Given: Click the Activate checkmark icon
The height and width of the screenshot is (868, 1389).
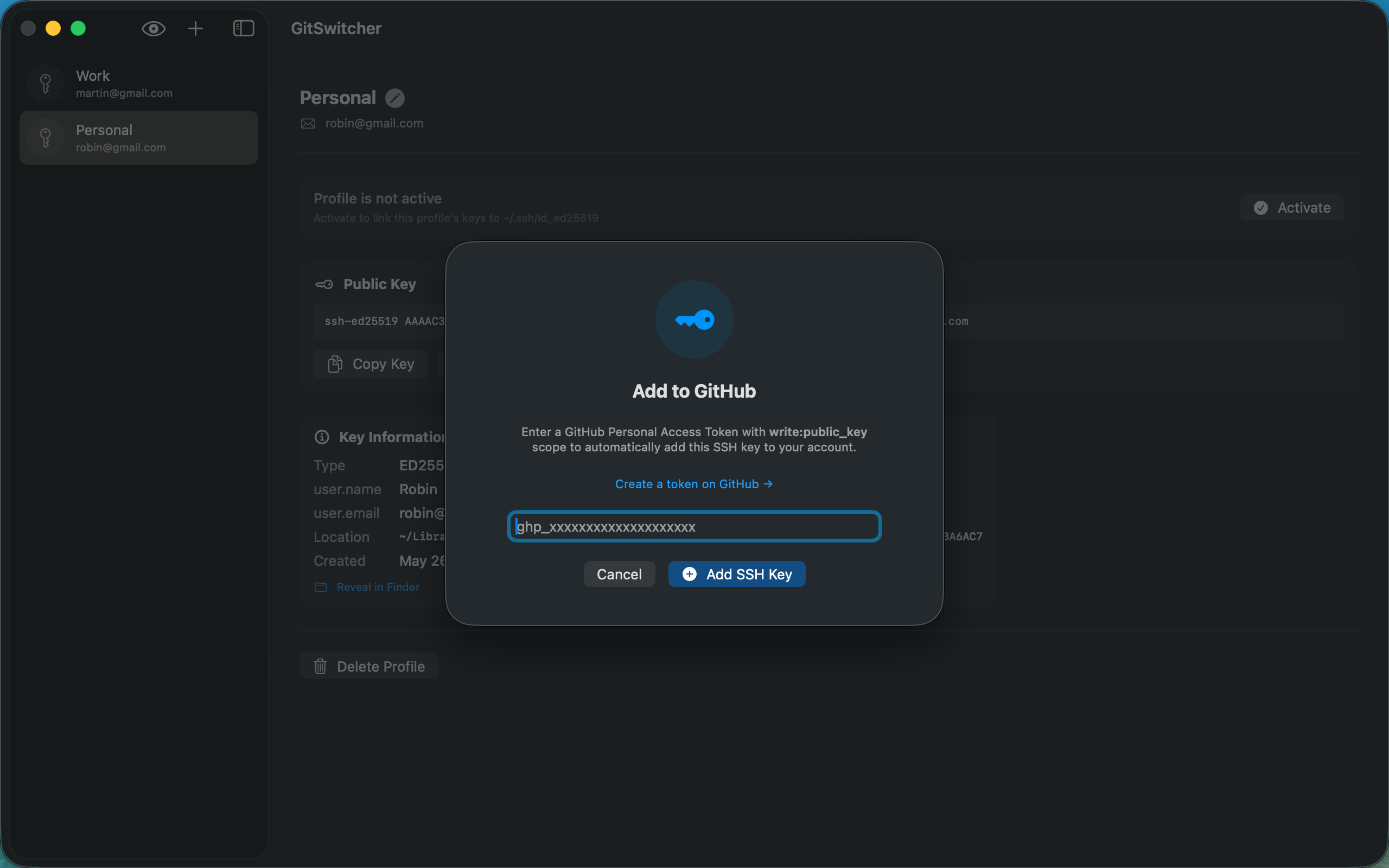Looking at the screenshot, I should pyautogui.click(x=1261, y=208).
